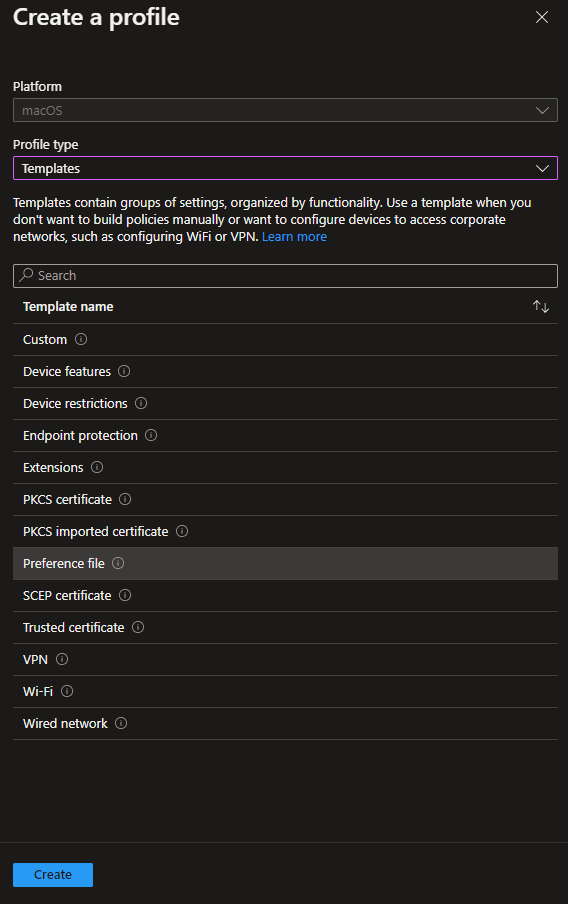Choose the Device restrictions template
Viewport: 568px width, 904px height.
(x=285, y=404)
